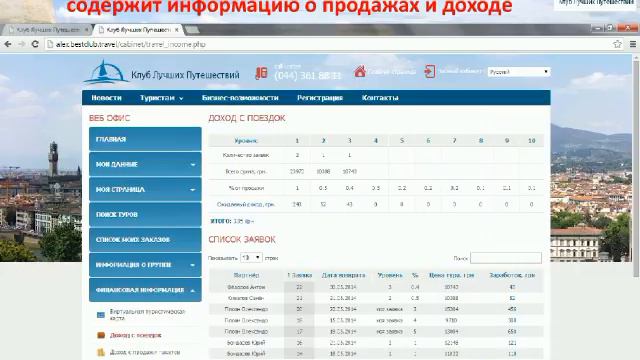The width and height of the screenshot is (640, 360).
Task: Sort by % column header
Action: pos(415,276)
